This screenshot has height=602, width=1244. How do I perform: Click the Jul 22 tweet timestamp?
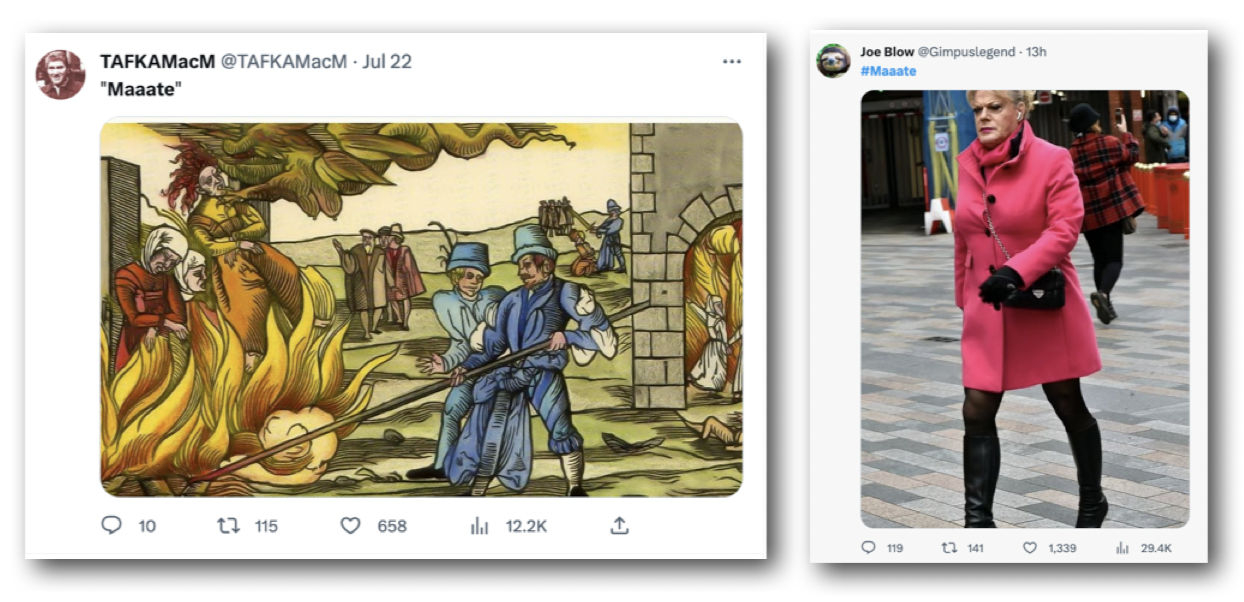pyautogui.click(x=387, y=62)
